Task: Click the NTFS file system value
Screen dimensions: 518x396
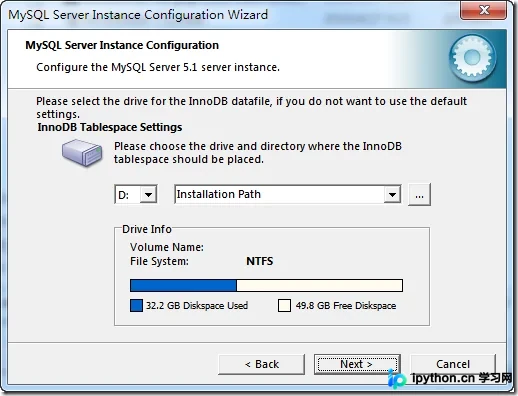Action: pyautogui.click(x=260, y=261)
